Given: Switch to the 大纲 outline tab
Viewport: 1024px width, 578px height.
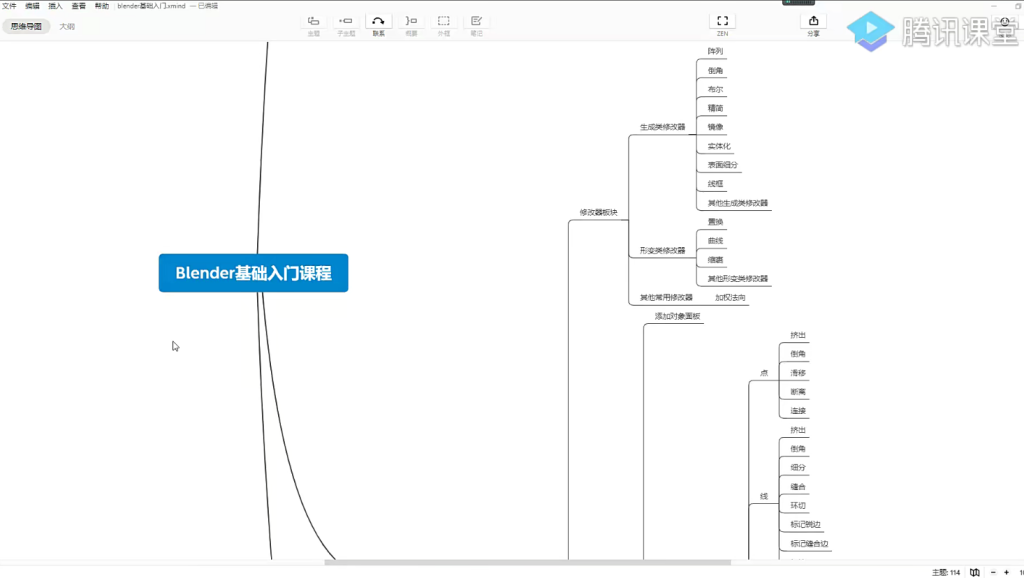Looking at the screenshot, I should coord(67,26).
